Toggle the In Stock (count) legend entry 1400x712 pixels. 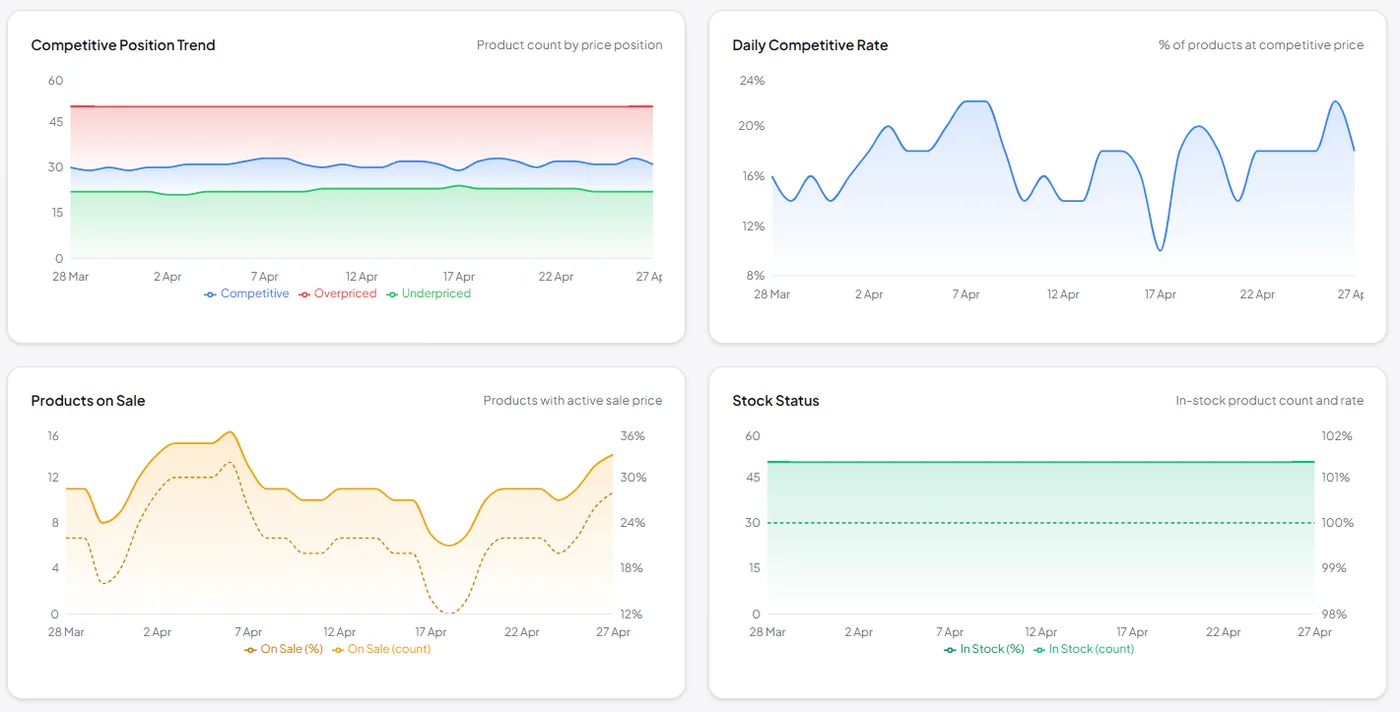tap(1083, 649)
